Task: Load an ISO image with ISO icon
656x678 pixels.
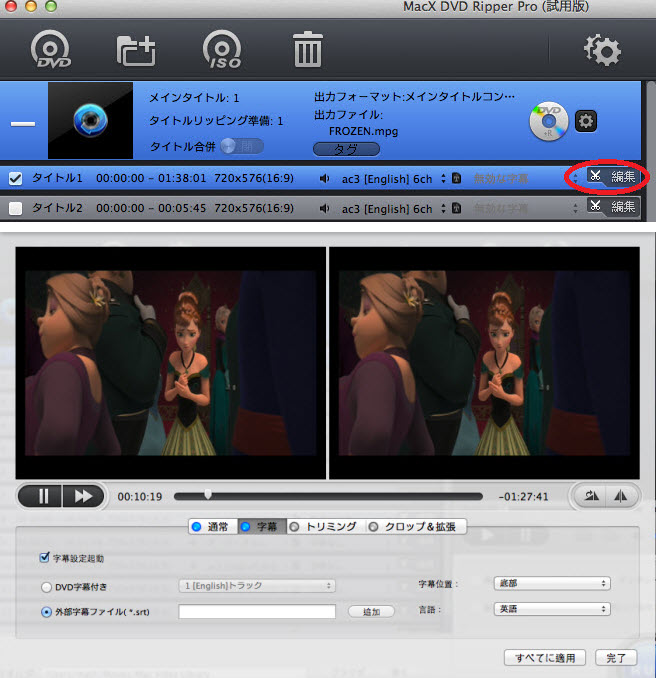Action: pos(222,49)
